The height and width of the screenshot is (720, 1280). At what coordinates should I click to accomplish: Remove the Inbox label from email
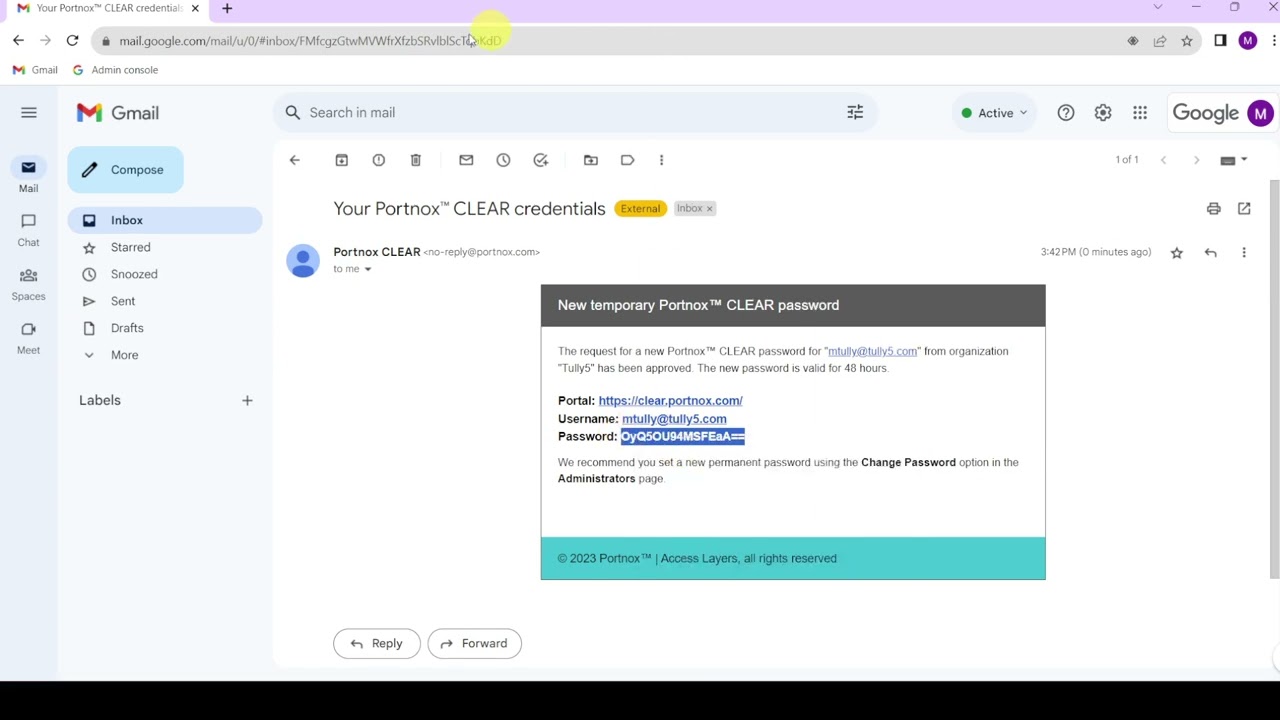pos(709,209)
